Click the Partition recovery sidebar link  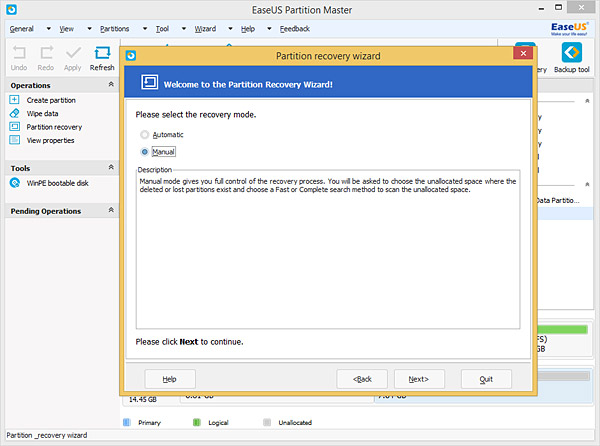(54, 127)
